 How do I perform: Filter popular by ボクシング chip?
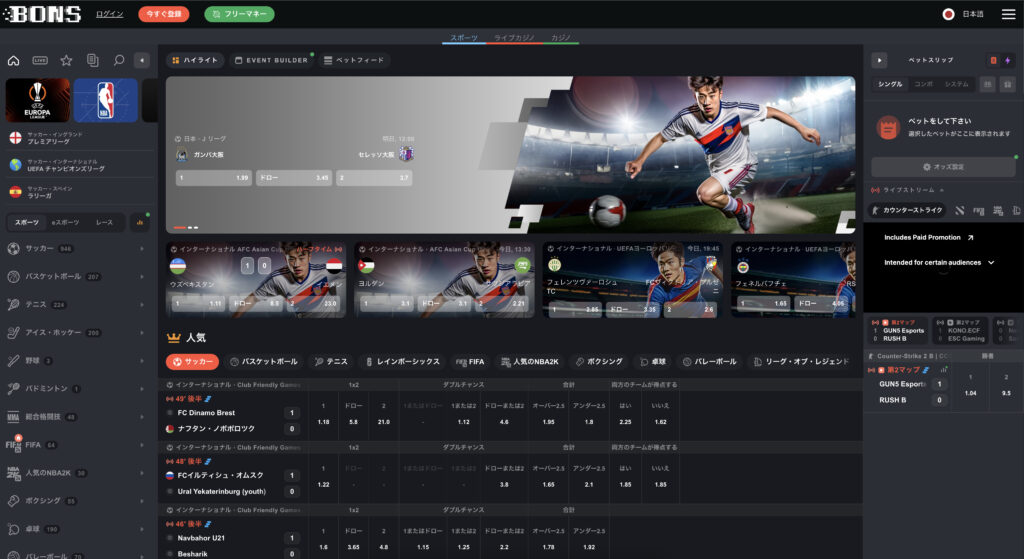[599, 361]
